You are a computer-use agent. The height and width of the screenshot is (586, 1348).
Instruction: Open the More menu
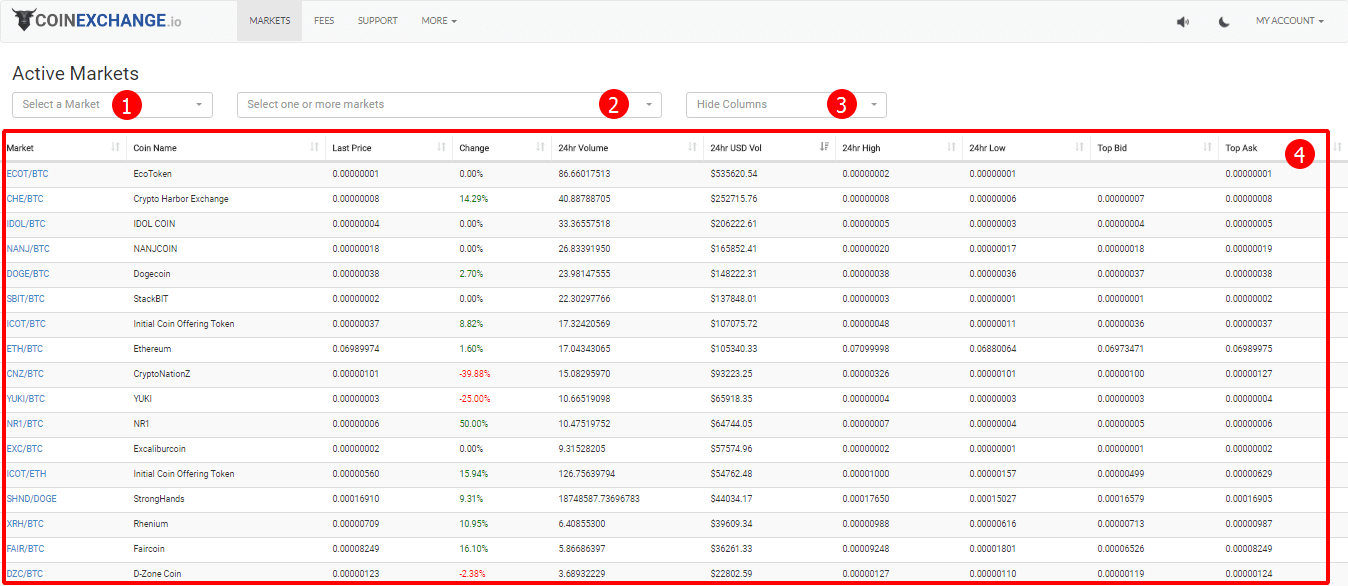439,21
